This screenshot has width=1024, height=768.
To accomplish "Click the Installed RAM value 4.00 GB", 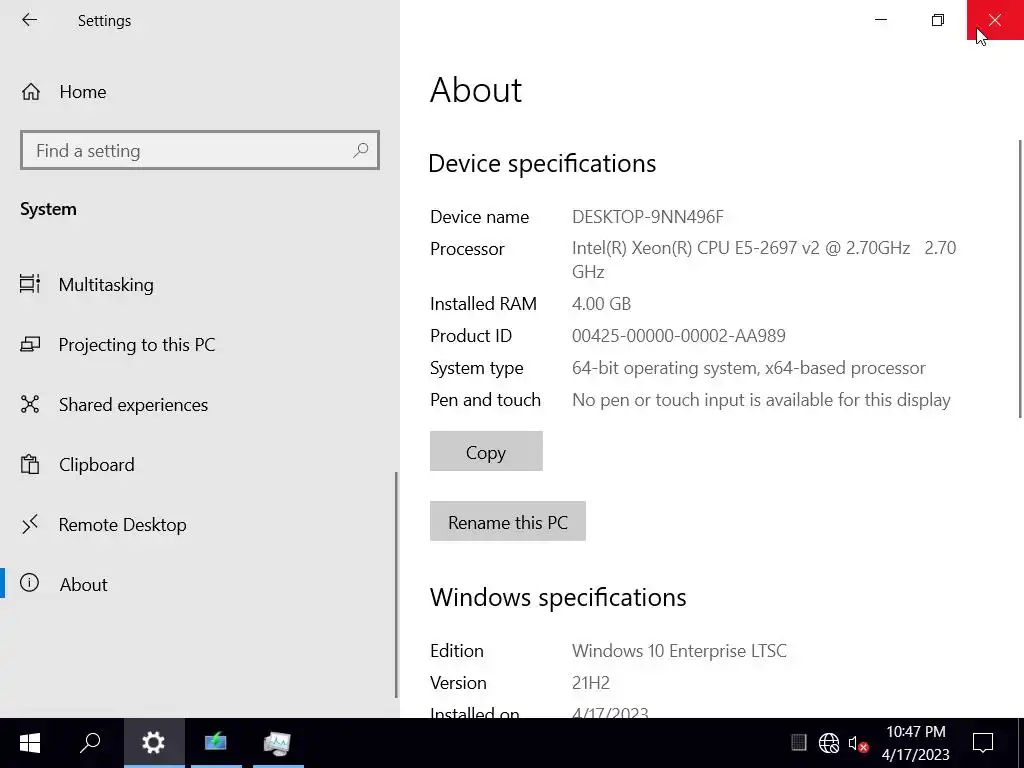I will (601, 304).
